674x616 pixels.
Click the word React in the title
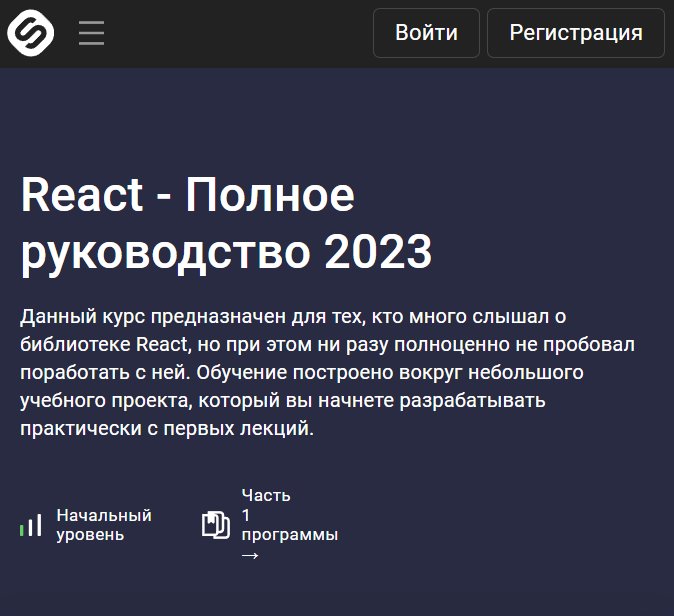pyautogui.click(x=82, y=195)
